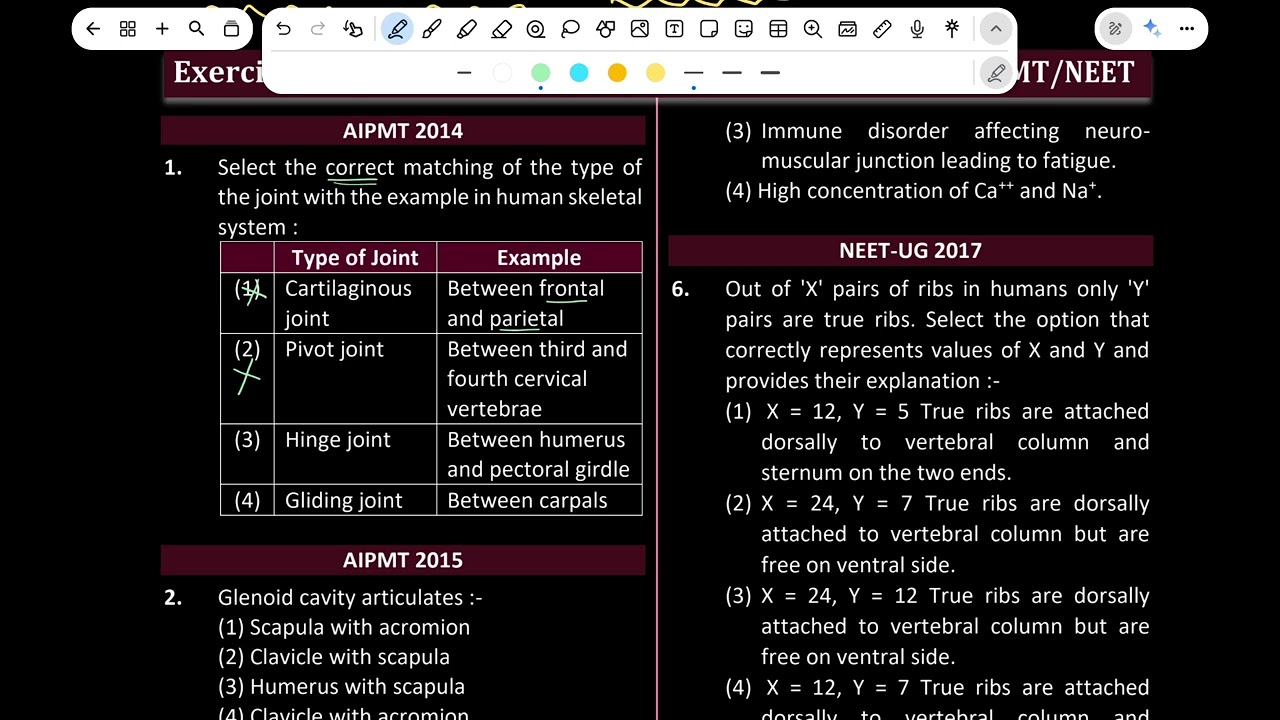
Task: Pick the white color swatch
Action: tap(502, 73)
